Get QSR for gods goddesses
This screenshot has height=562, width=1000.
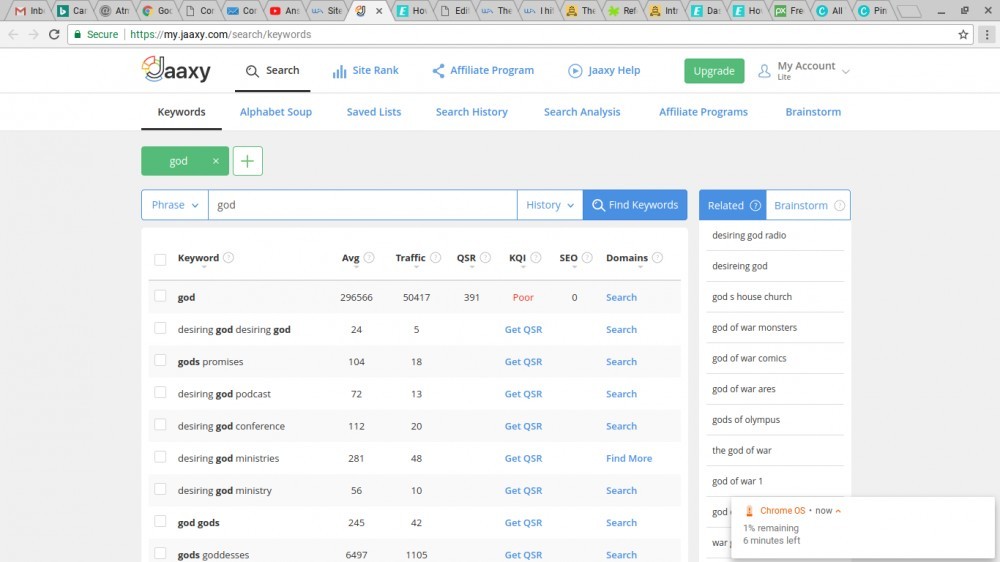click(x=523, y=555)
